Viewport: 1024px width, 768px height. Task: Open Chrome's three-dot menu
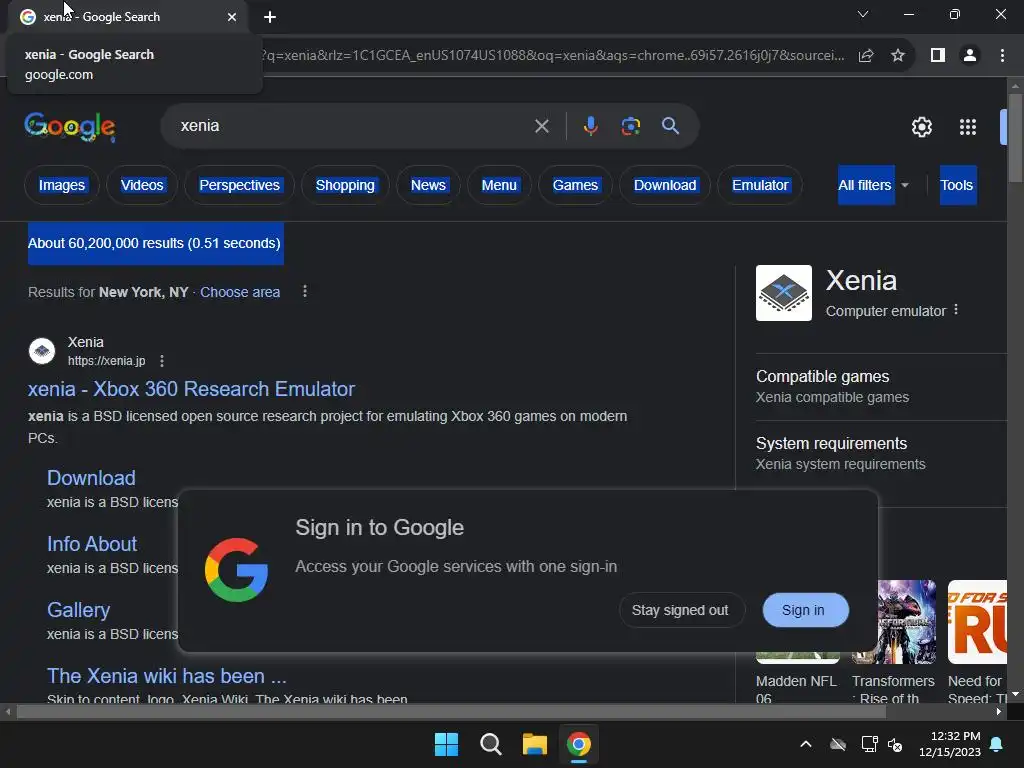[x=1002, y=56]
